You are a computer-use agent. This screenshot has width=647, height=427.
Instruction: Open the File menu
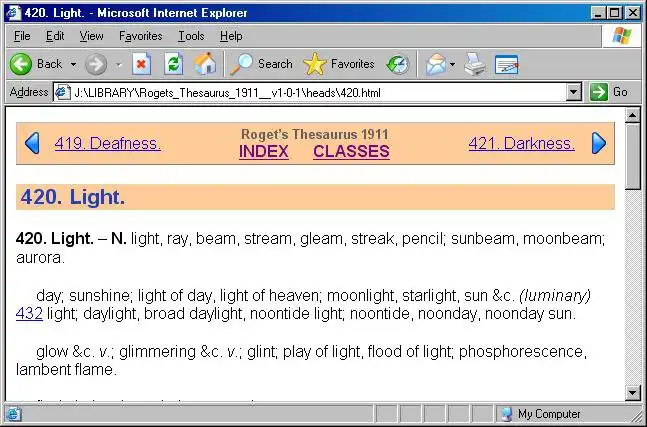pos(22,36)
